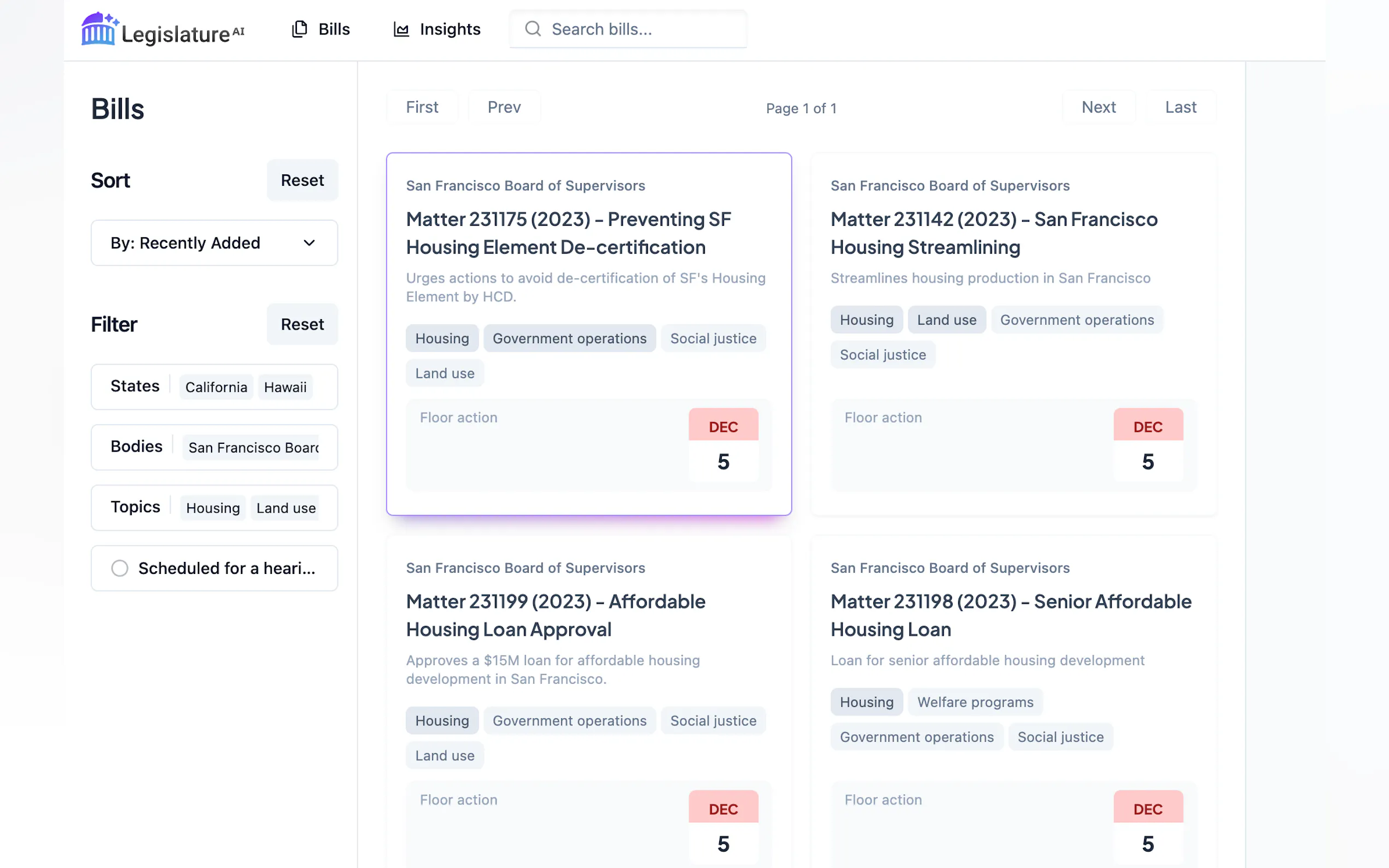This screenshot has width=1389, height=868.
Task: Jump to the Last page
Action: [x=1180, y=107]
